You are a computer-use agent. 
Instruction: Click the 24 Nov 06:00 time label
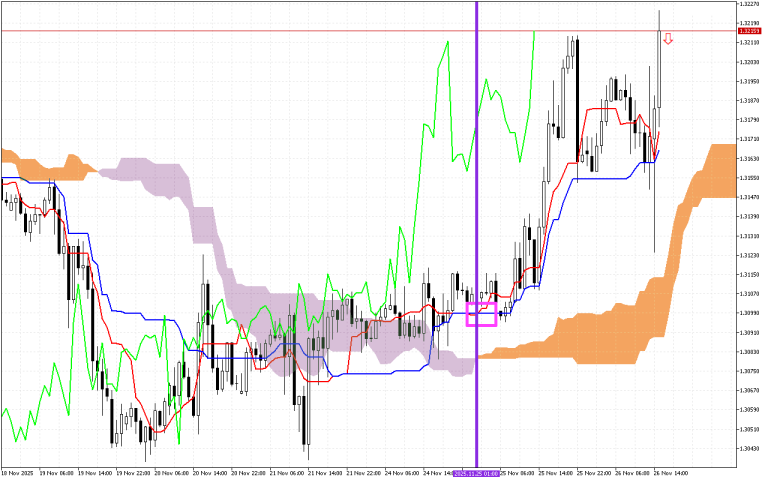pos(402,474)
